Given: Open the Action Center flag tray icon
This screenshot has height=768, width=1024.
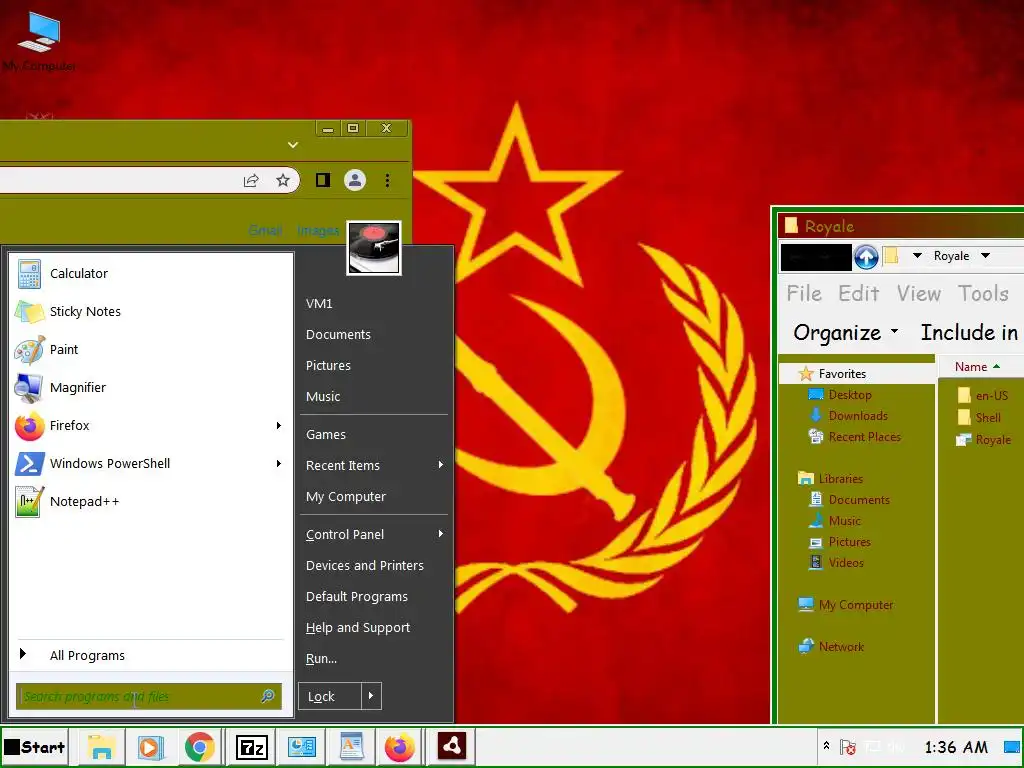Looking at the screenshot, I should 848,747.
